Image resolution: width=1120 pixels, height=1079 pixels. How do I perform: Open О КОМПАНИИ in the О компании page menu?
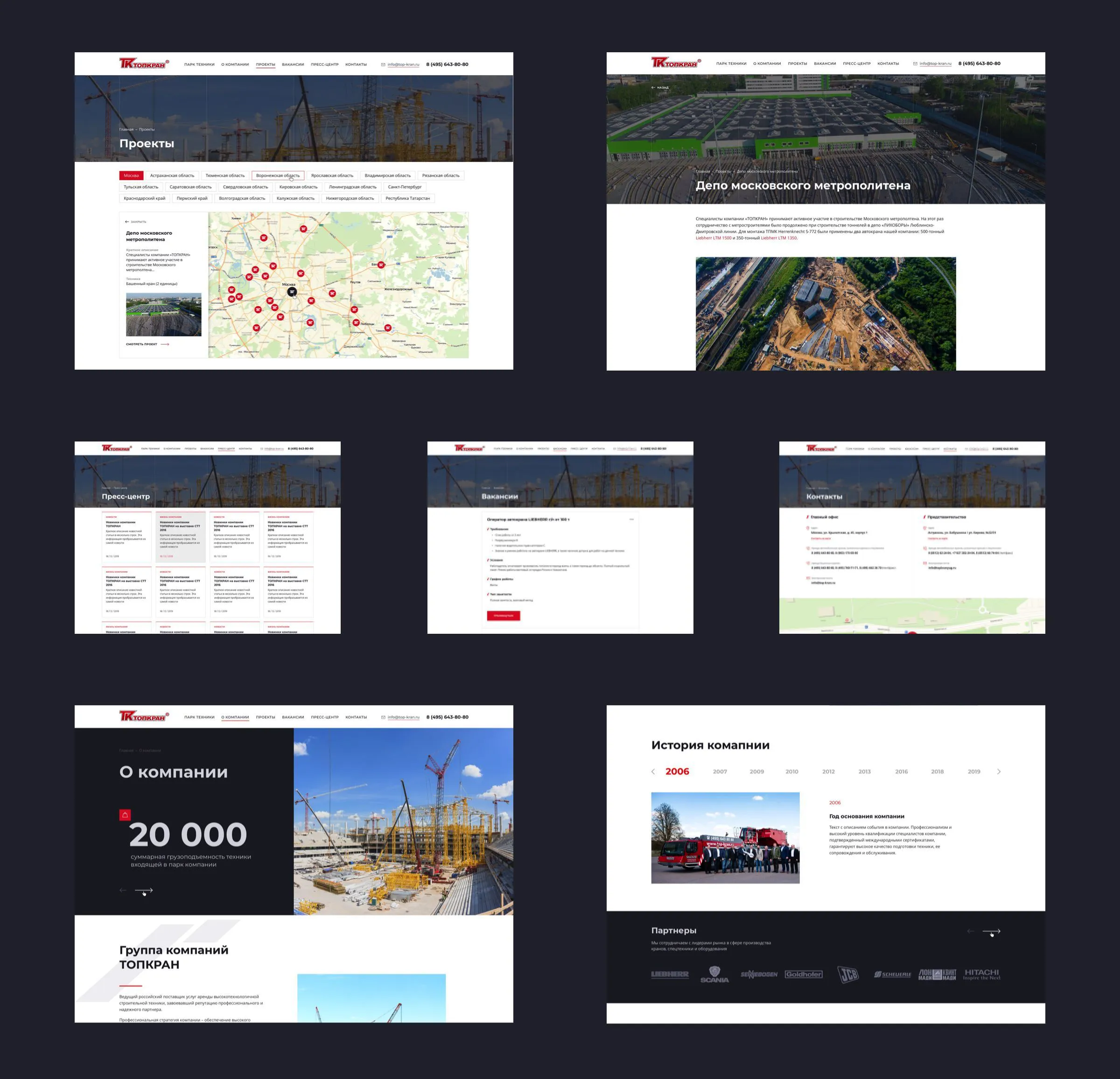[235, 717]
